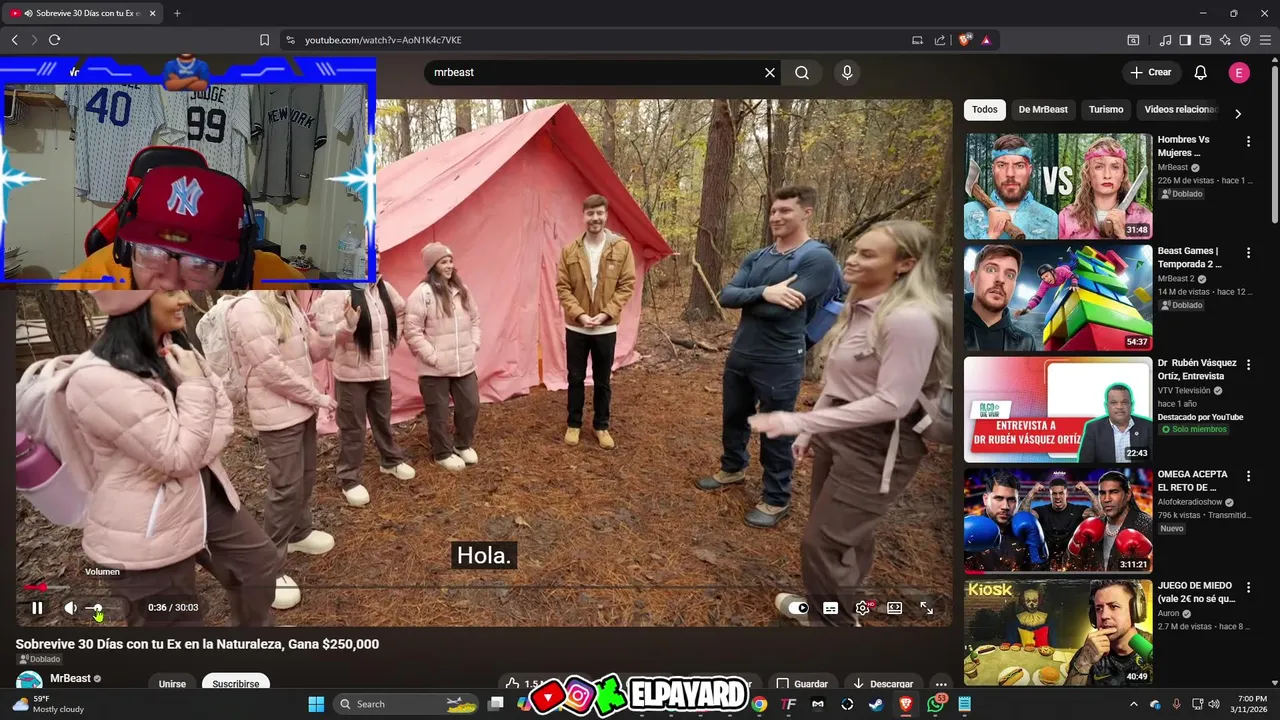Image resolution: width=1280 pixels, height=720 pixels.
Task: Open YouTube notifications bell
Action: coord(1201,72)
